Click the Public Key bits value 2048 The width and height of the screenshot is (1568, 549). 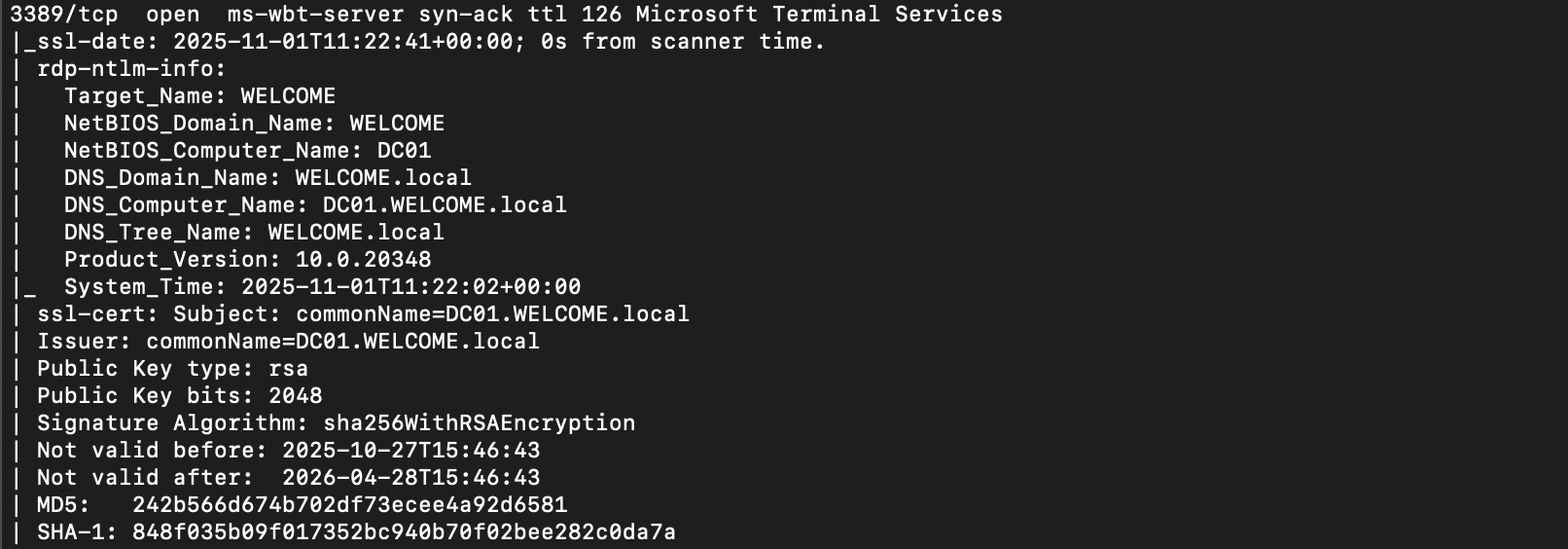[295, 396]
